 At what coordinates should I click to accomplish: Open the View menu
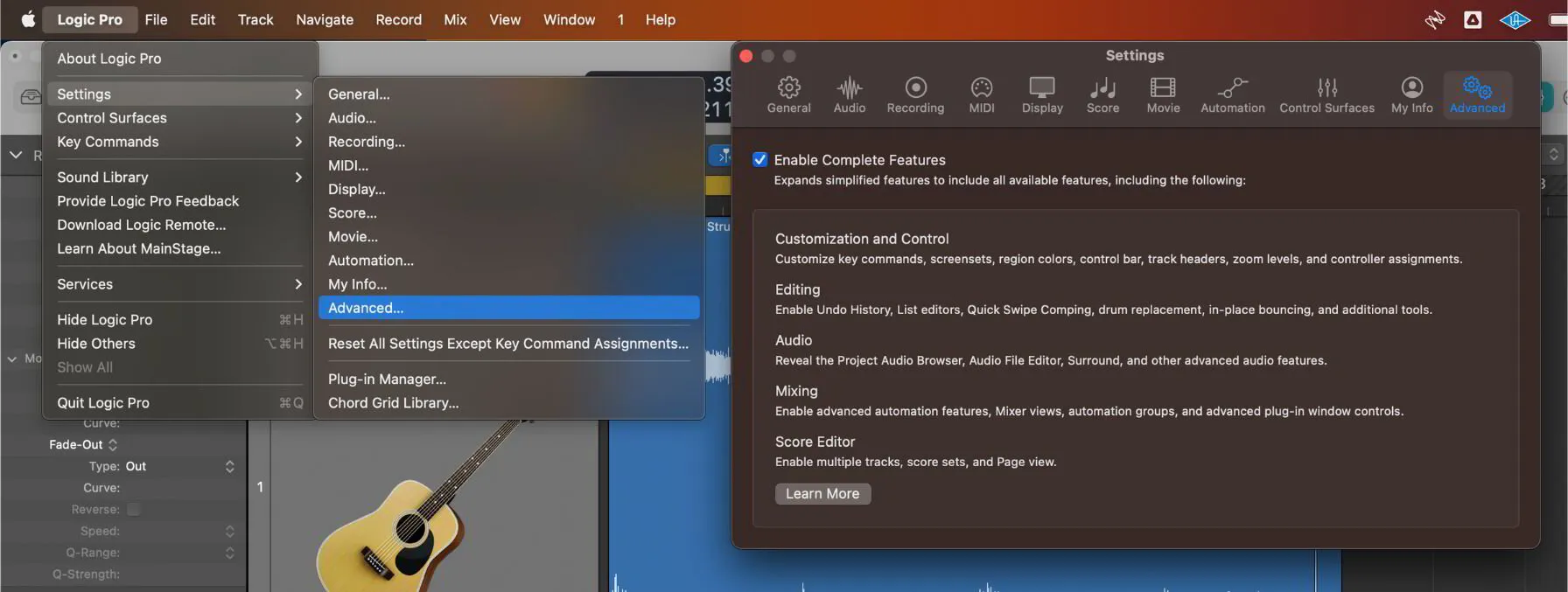click(505, 19)
